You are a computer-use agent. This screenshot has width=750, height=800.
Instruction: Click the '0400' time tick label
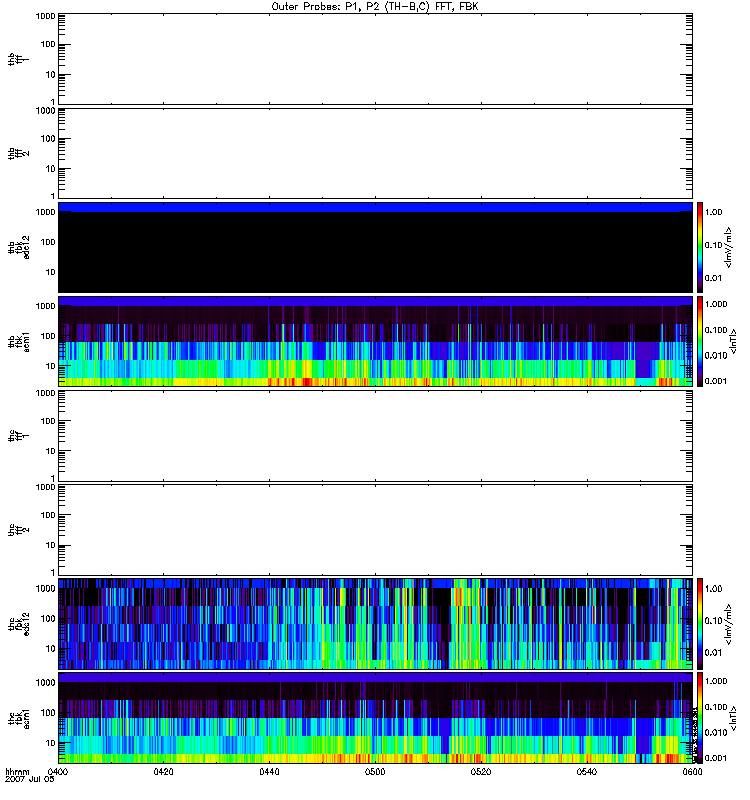click(x=58, y=772)
